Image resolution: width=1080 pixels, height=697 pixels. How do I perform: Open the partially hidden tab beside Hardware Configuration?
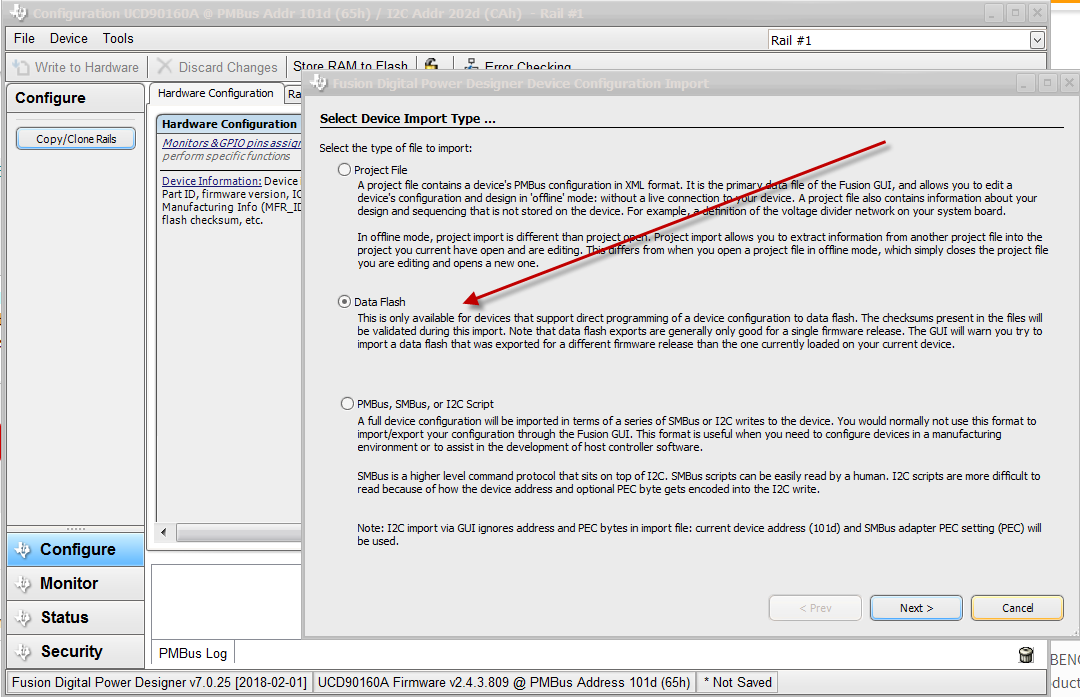point(293,94)
